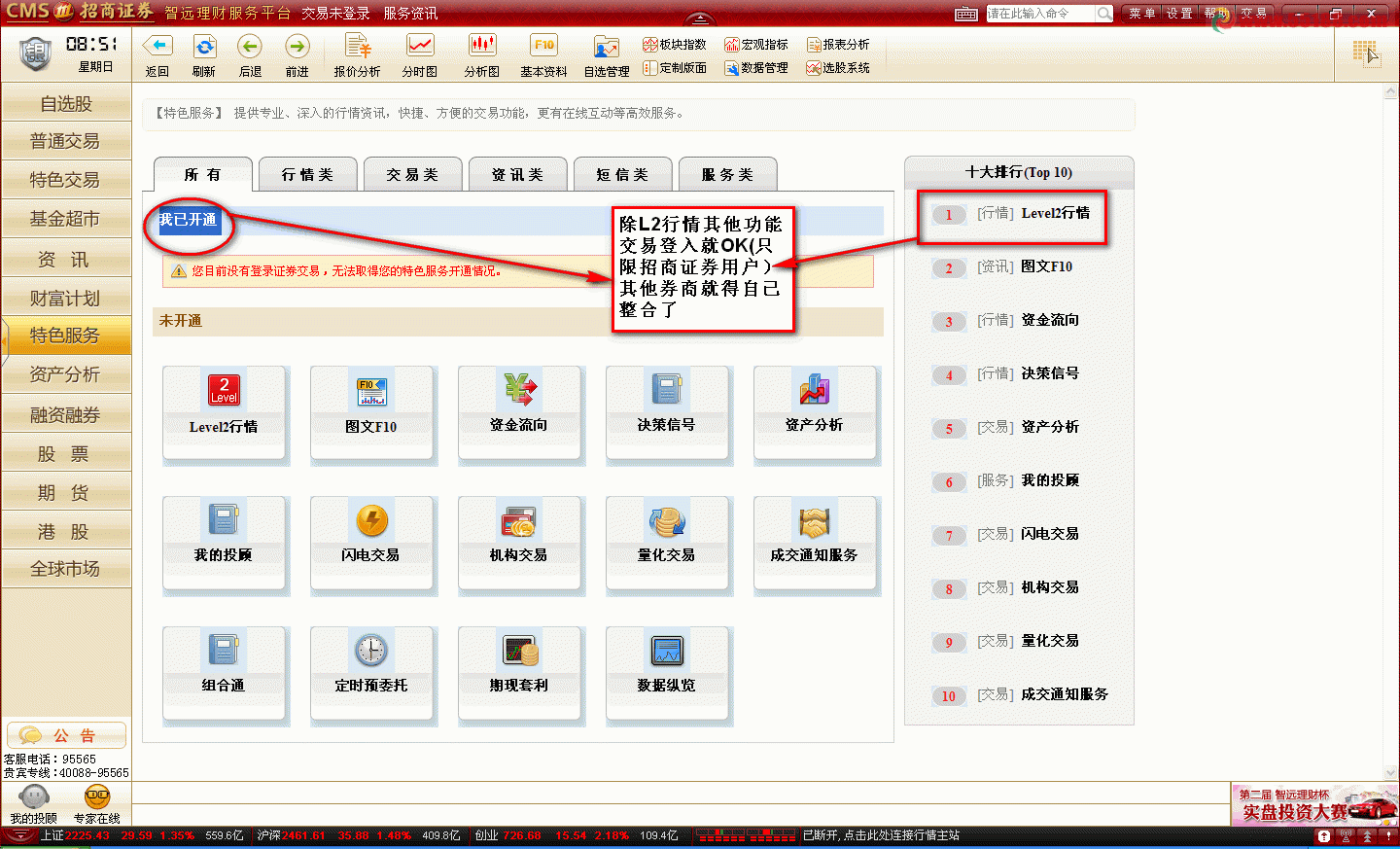Viewport: 1400px width, 849px height.
Task: Click the 专家在线 expert icon
Action: point(96,797)
